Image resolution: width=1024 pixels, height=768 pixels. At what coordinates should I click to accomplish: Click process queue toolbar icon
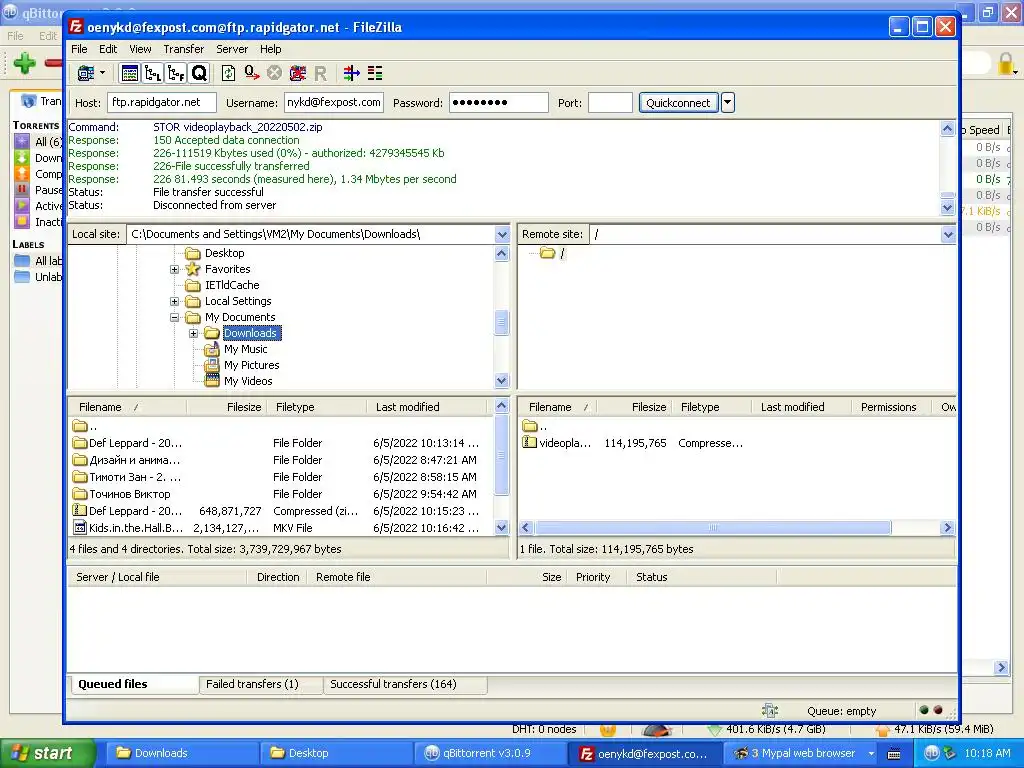251,73
